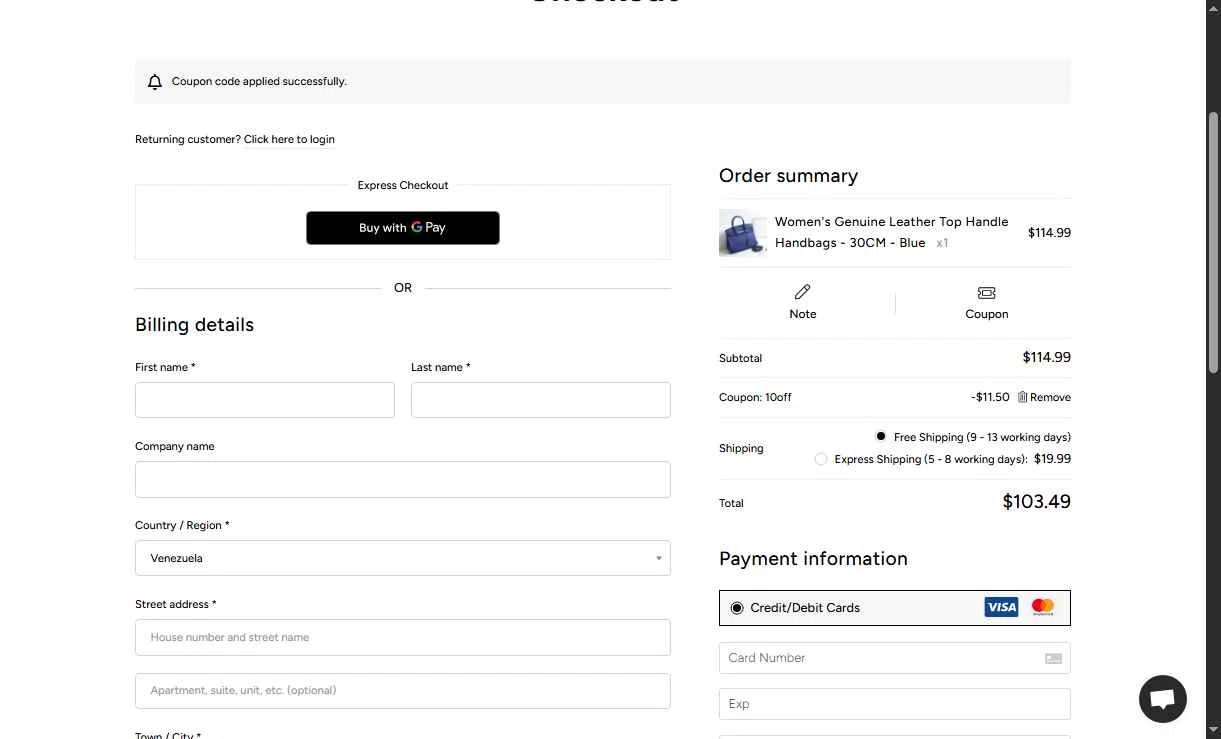Select Free Shipping option
This screenshot has width=1221, height=739.
pyautogui.click(x=881, y=437)
